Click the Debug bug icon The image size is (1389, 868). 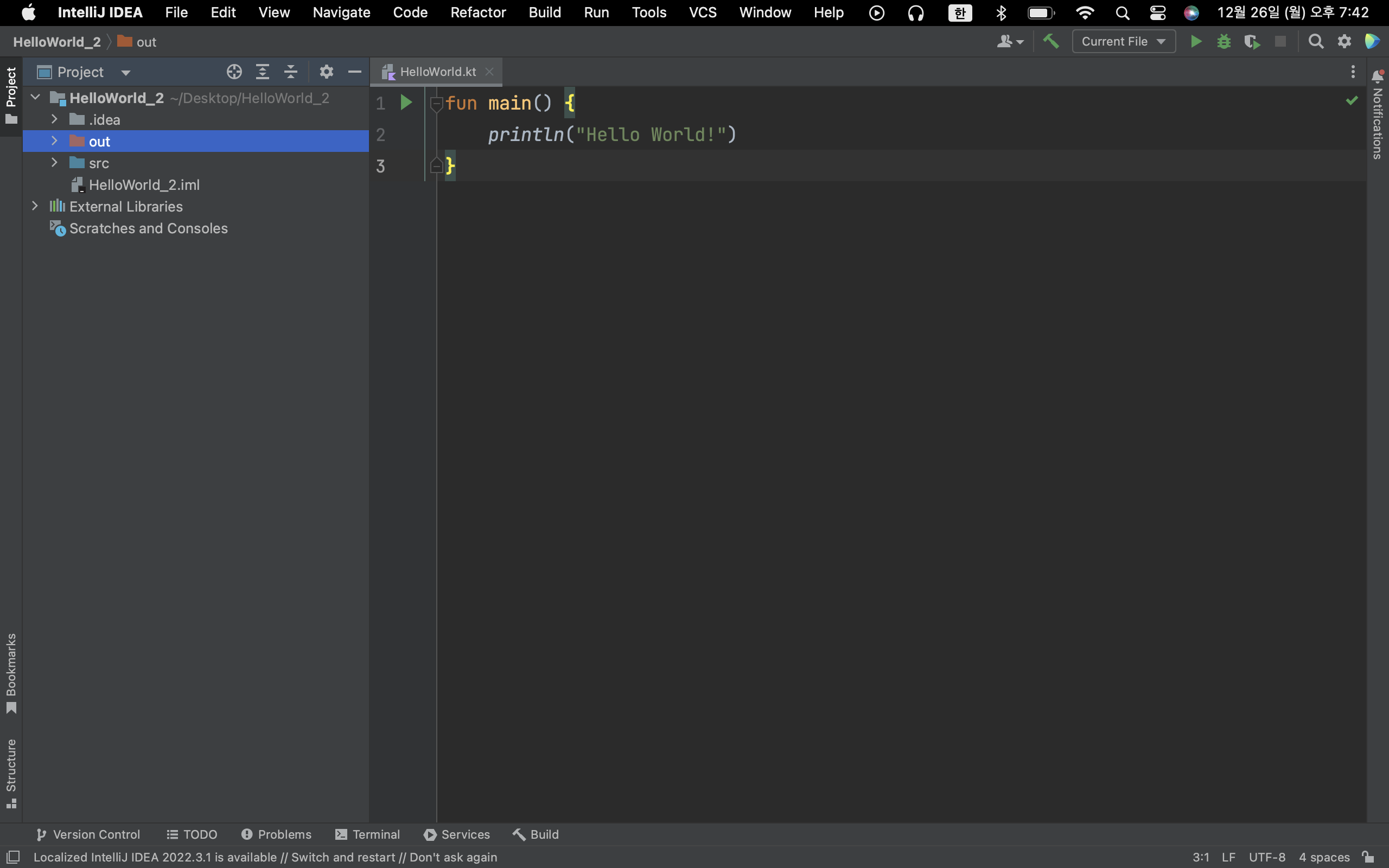click(1224, 41)
